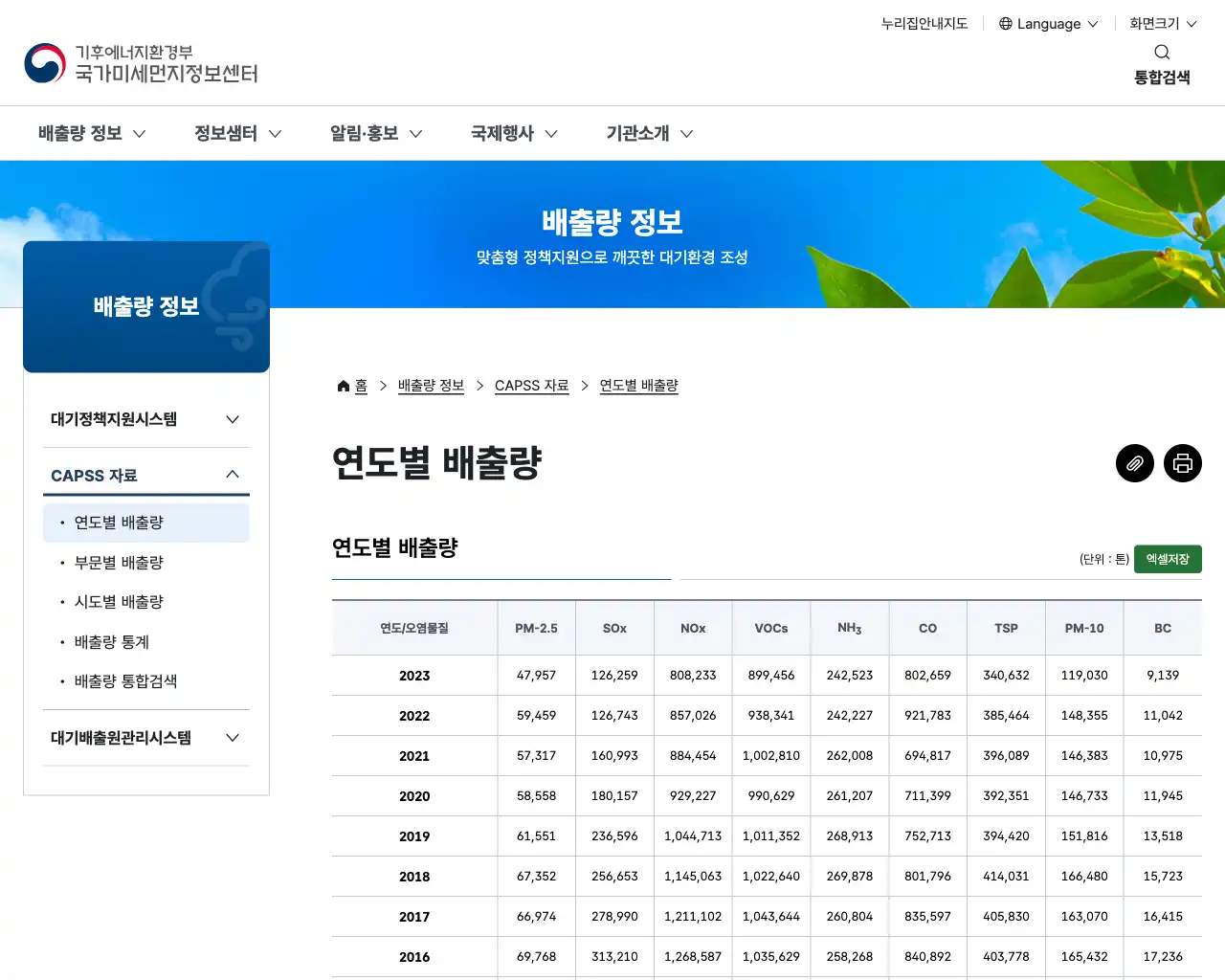Click the 엑셀저장 button
Screen dimensions: 1225x980
point(1168,559)
